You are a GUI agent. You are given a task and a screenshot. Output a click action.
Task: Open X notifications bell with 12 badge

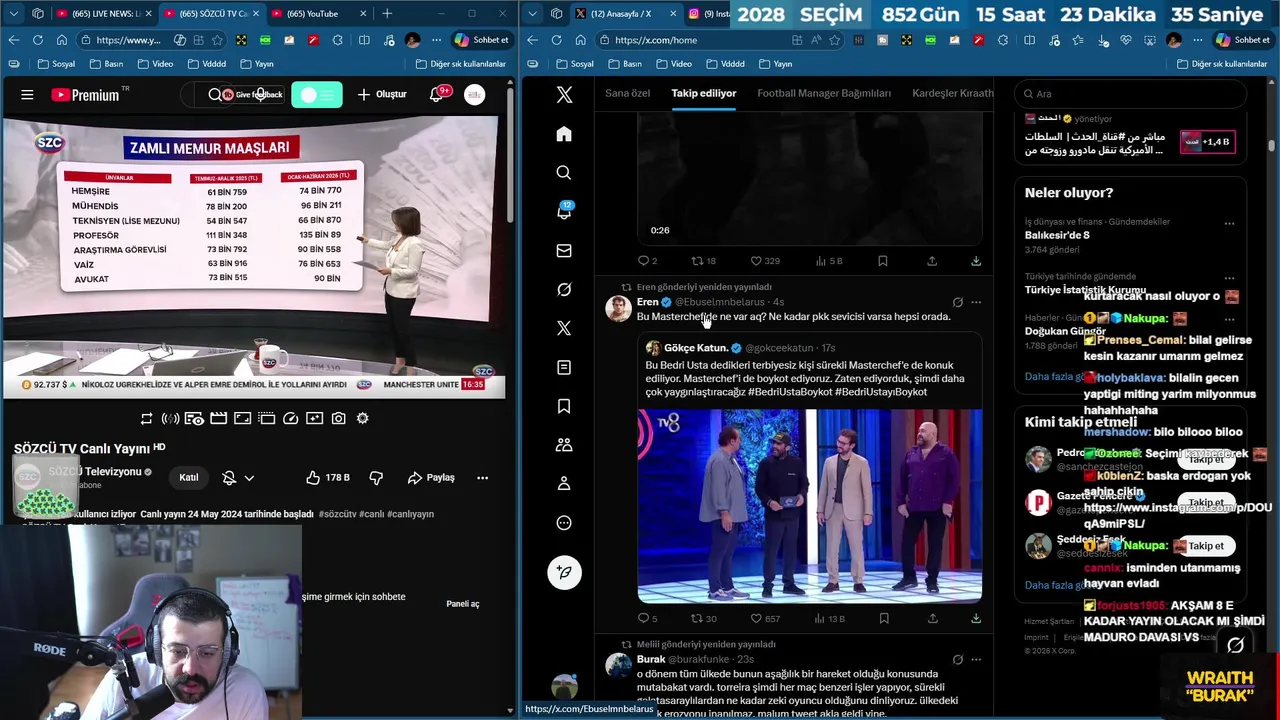pos(564,211)
